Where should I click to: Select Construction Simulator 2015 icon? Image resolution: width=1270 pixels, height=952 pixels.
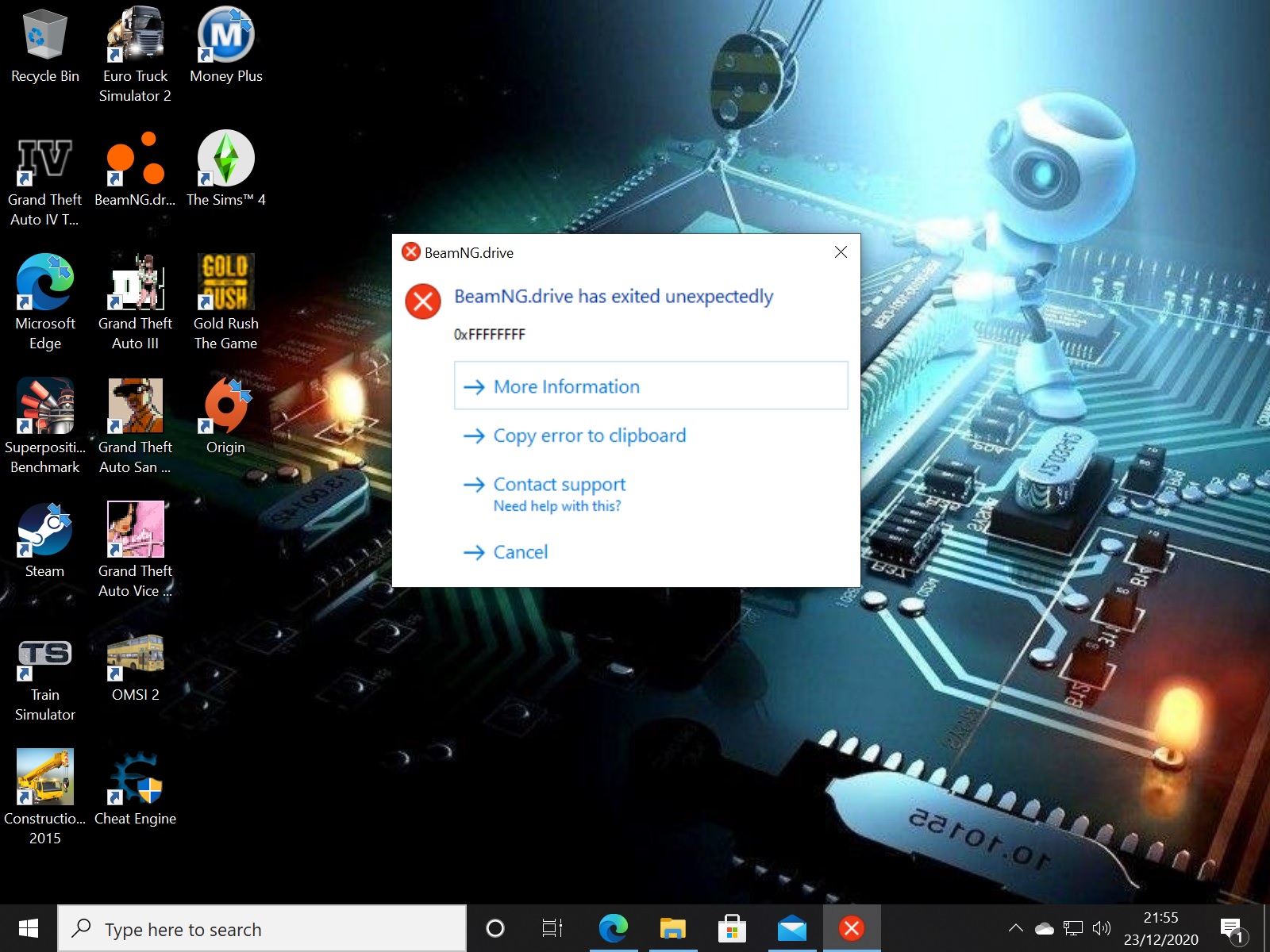pyautogui.click(x=44, y=798)
